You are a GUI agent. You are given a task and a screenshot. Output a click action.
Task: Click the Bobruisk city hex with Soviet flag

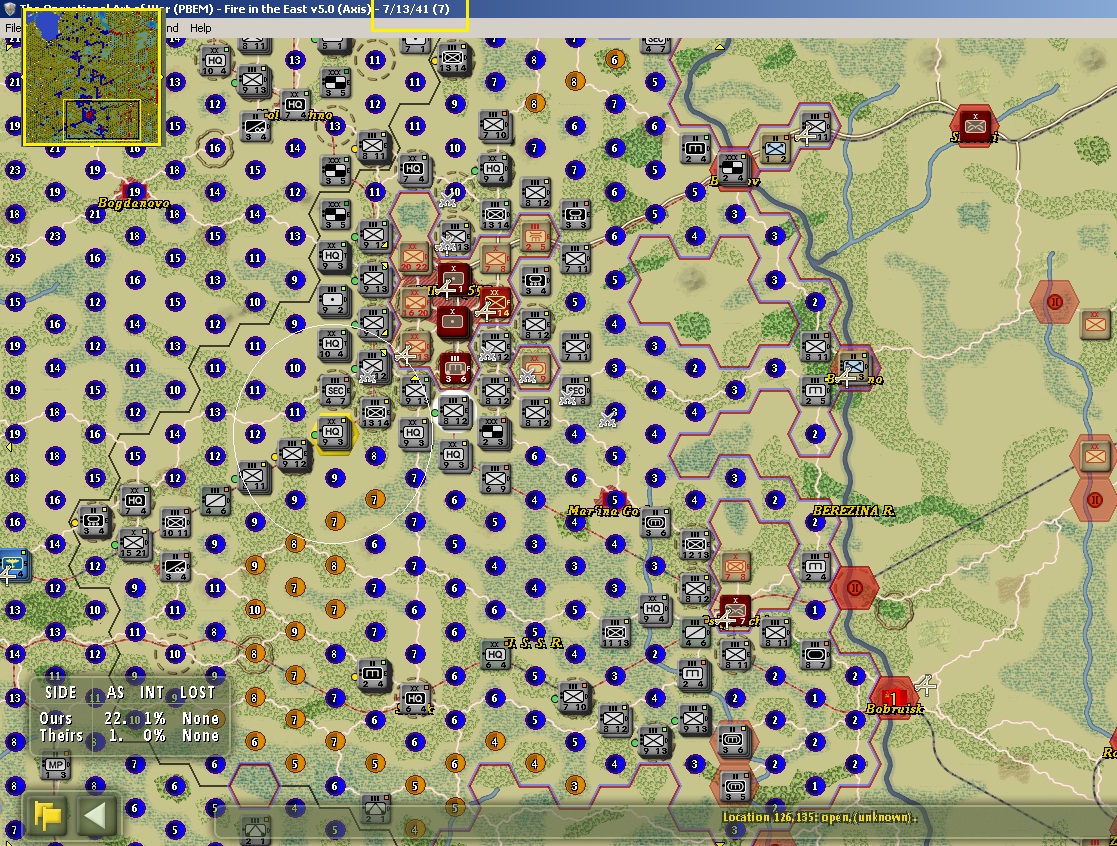[x=893, y=699]
